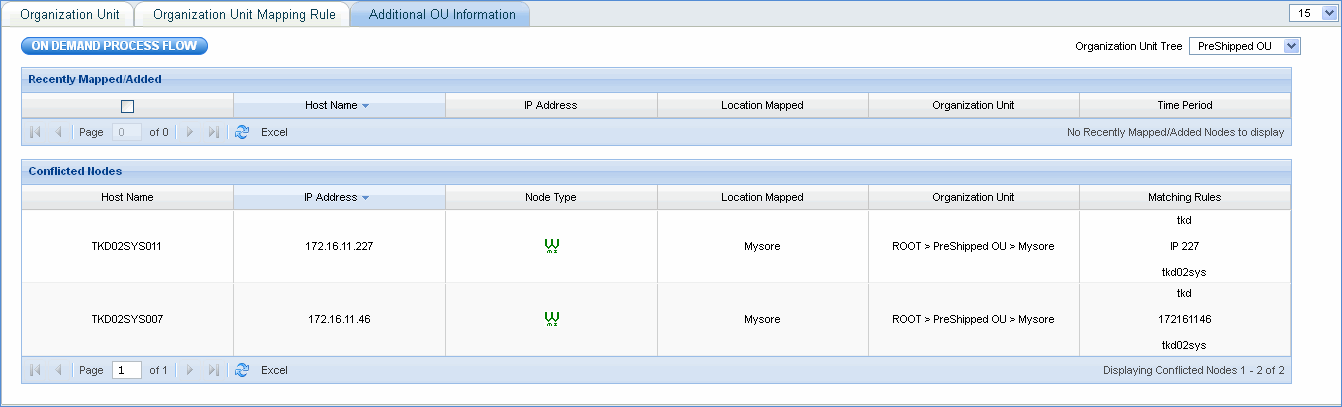Click the refresh icon in Recently Mapped pager

click(x=241, y=132)
